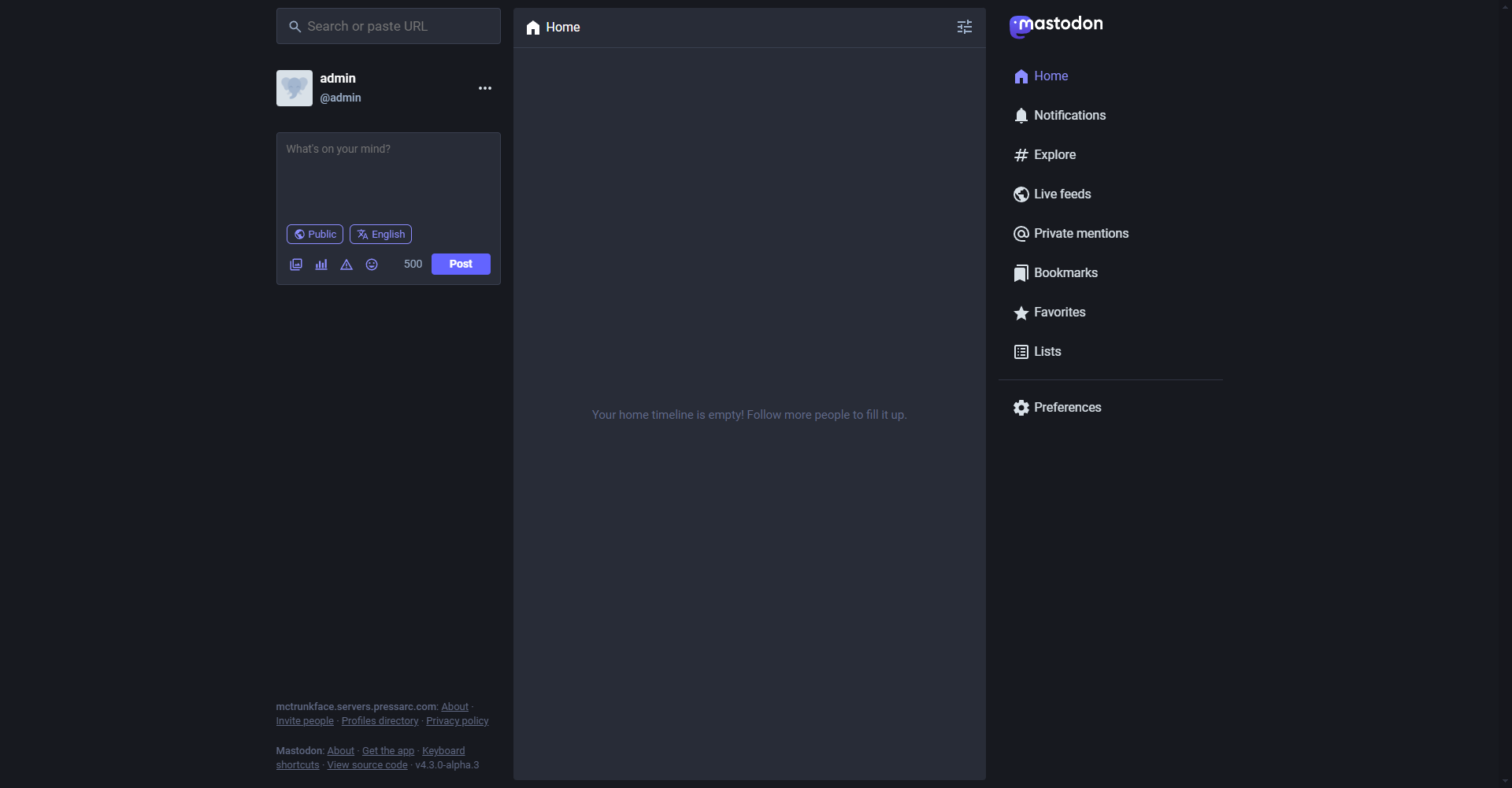Click the Privacy policy link
Screen dimensions: 1512x788
coord(457,721)
